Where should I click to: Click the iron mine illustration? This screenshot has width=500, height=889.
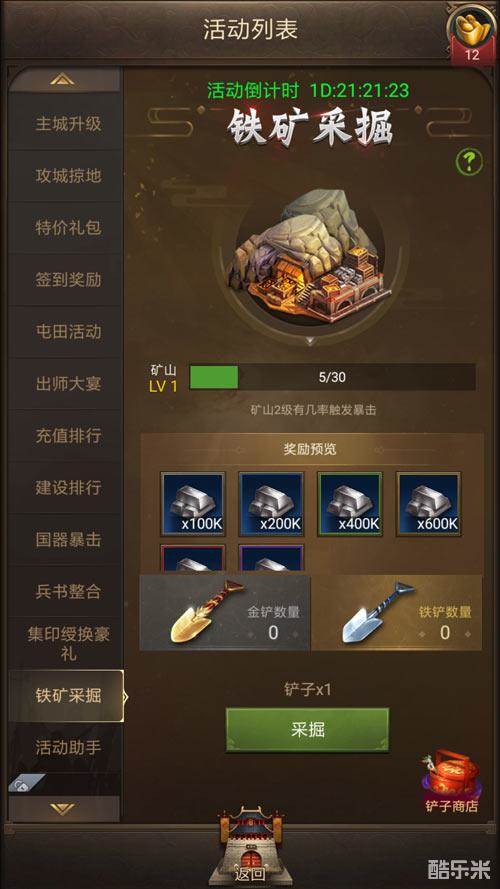click(309, 258)
